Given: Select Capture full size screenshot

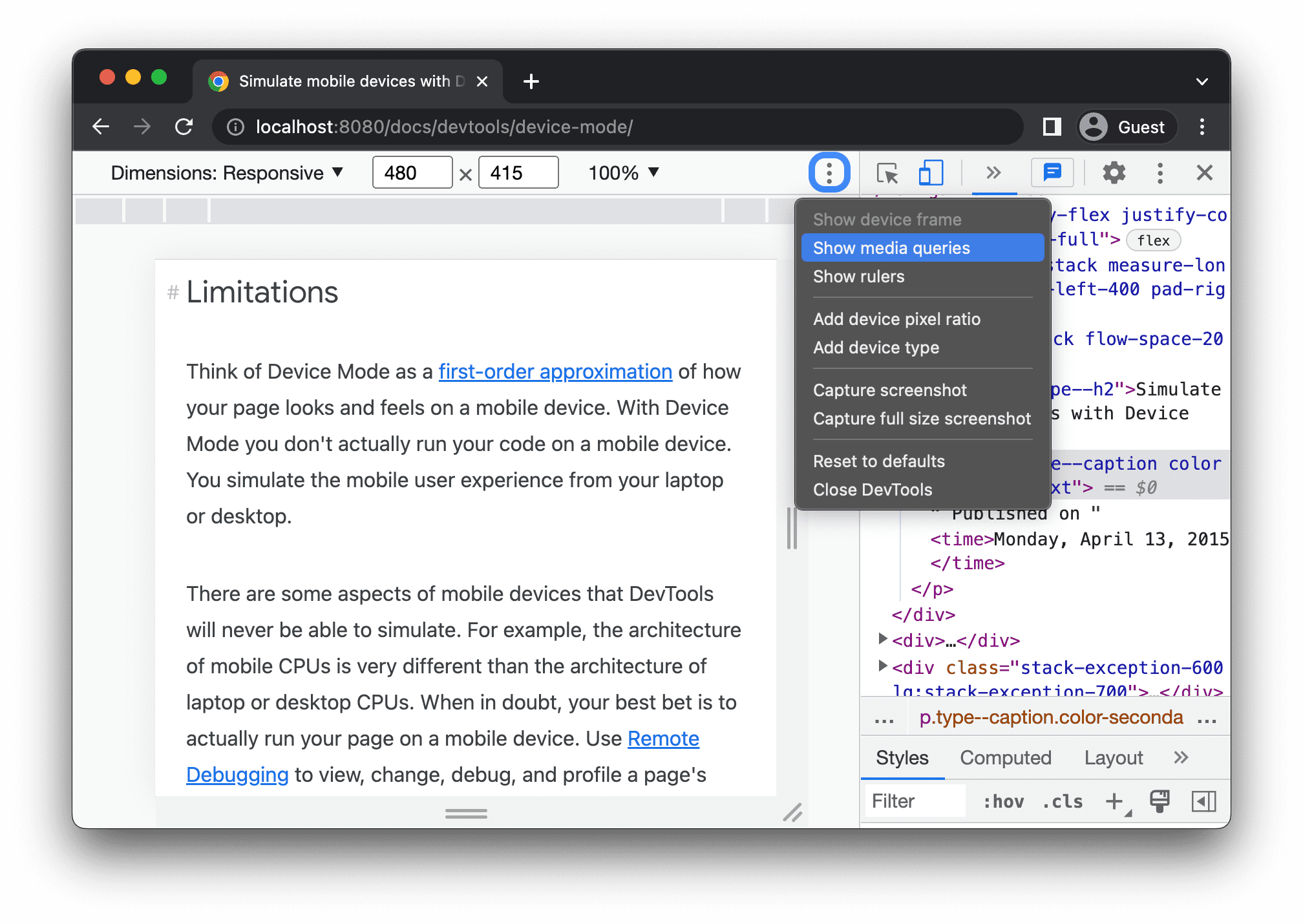Looking at the screenshot, I should pyautogui.click(x=921, y=419).
